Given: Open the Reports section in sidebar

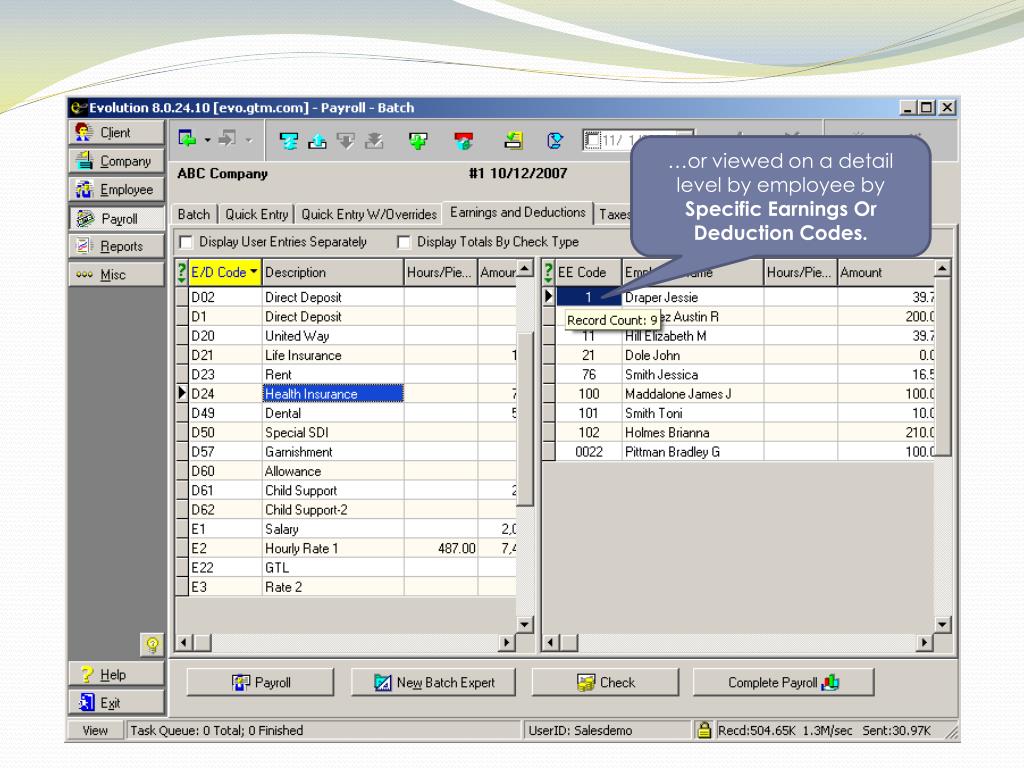Looking at the screenshot, I should pos(115,246).
